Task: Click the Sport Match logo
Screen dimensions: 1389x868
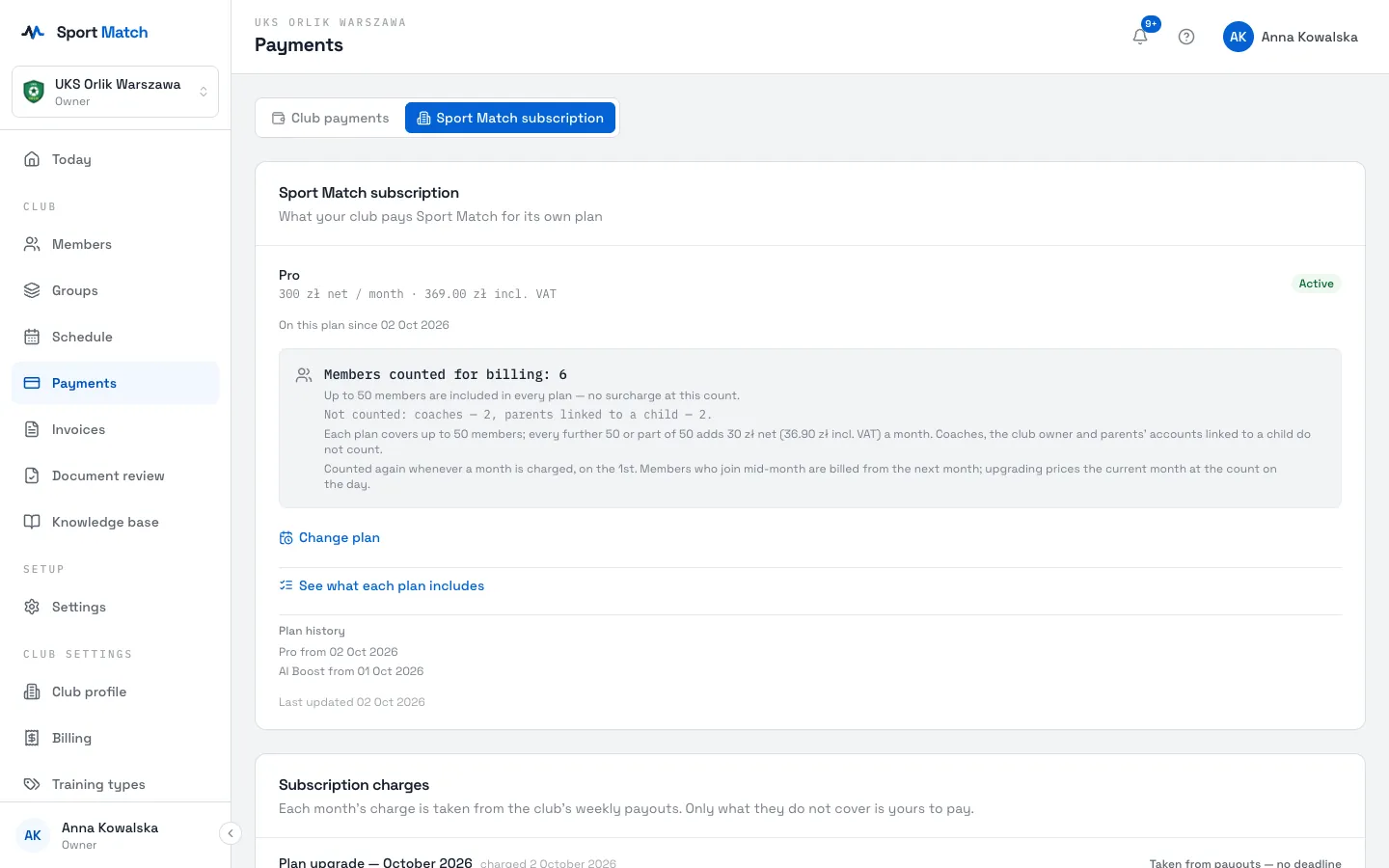Action: (85, 32)
